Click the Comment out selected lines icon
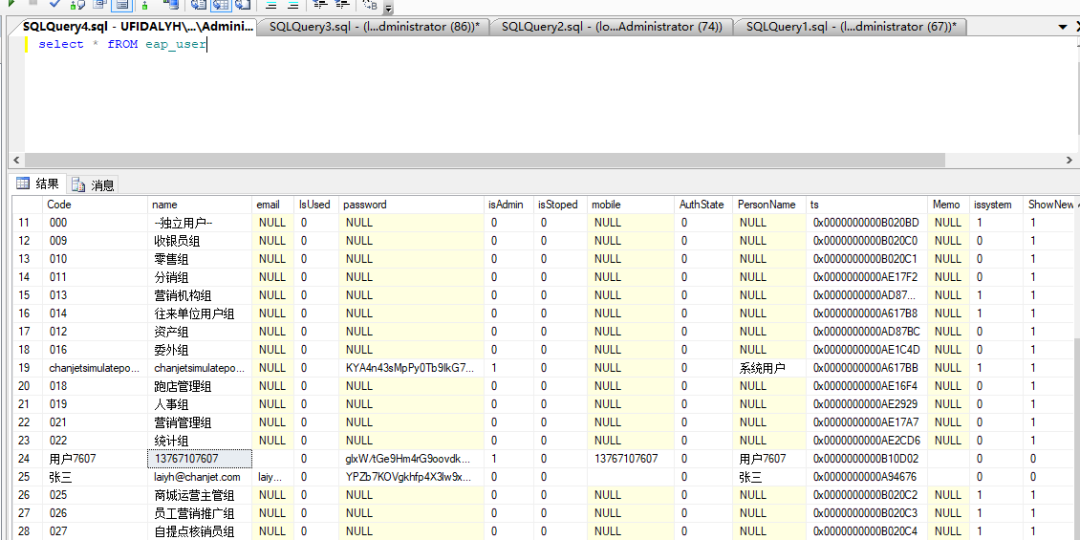This screenshot has height=540, width=1080. [271, 4]
